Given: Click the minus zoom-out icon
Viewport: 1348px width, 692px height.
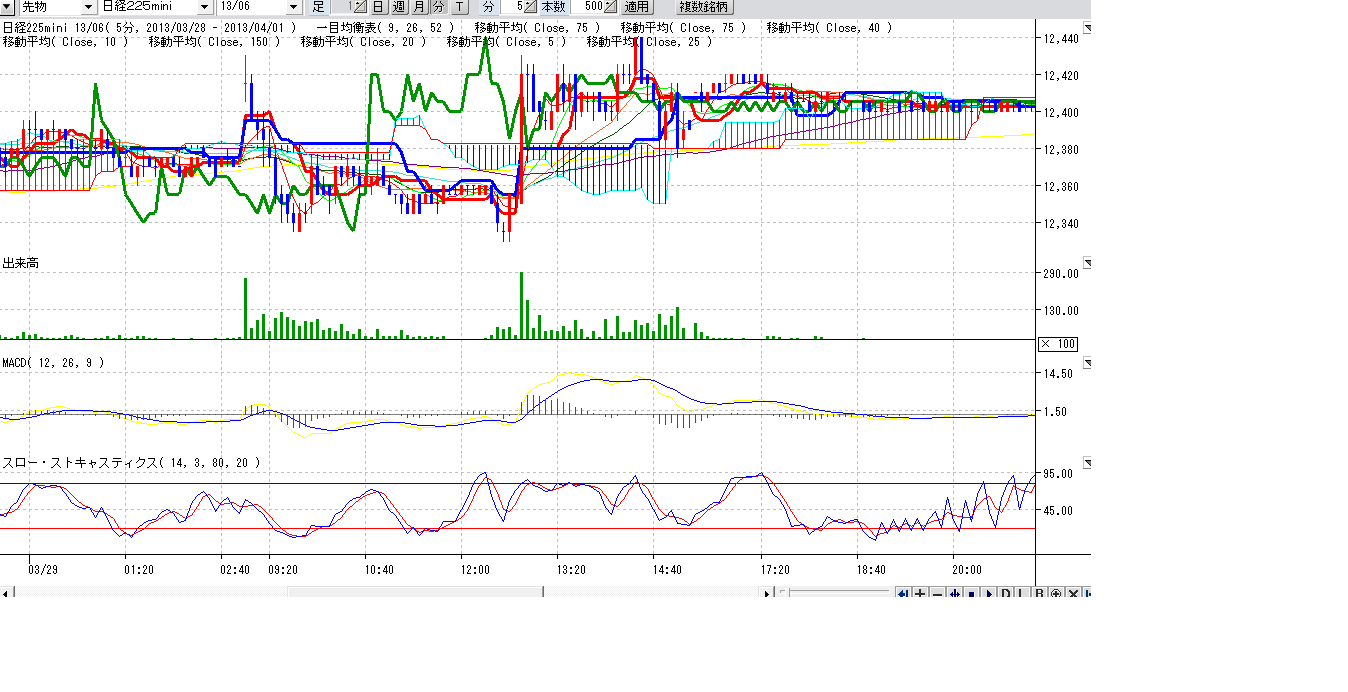Looking at the screenshot, I should [937, 594].
